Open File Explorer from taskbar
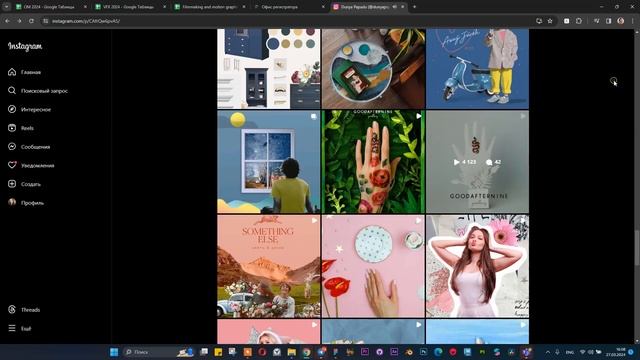The width and height of the screenshot is (640, 360). pos(291,352)
